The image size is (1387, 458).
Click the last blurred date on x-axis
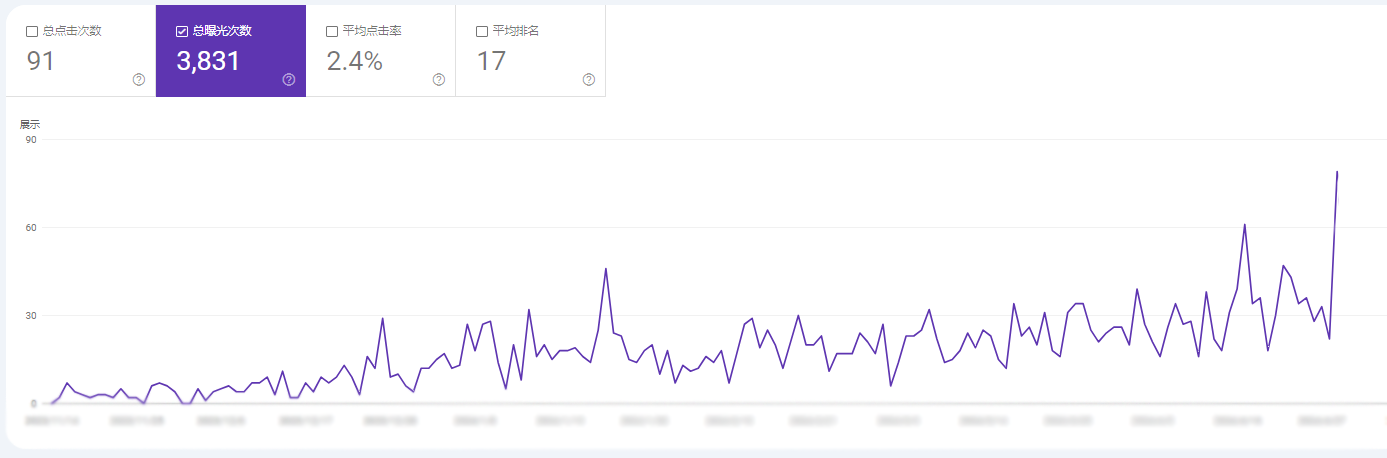(x=1322, y=422)
